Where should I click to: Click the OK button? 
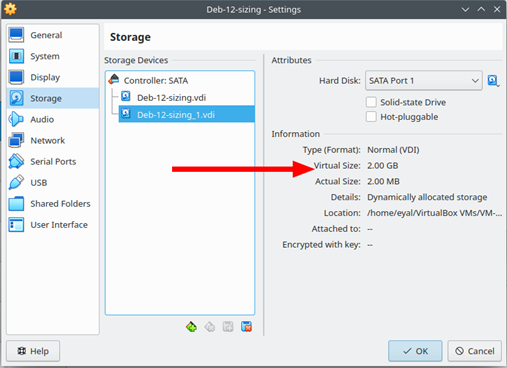tap(415, 351)
